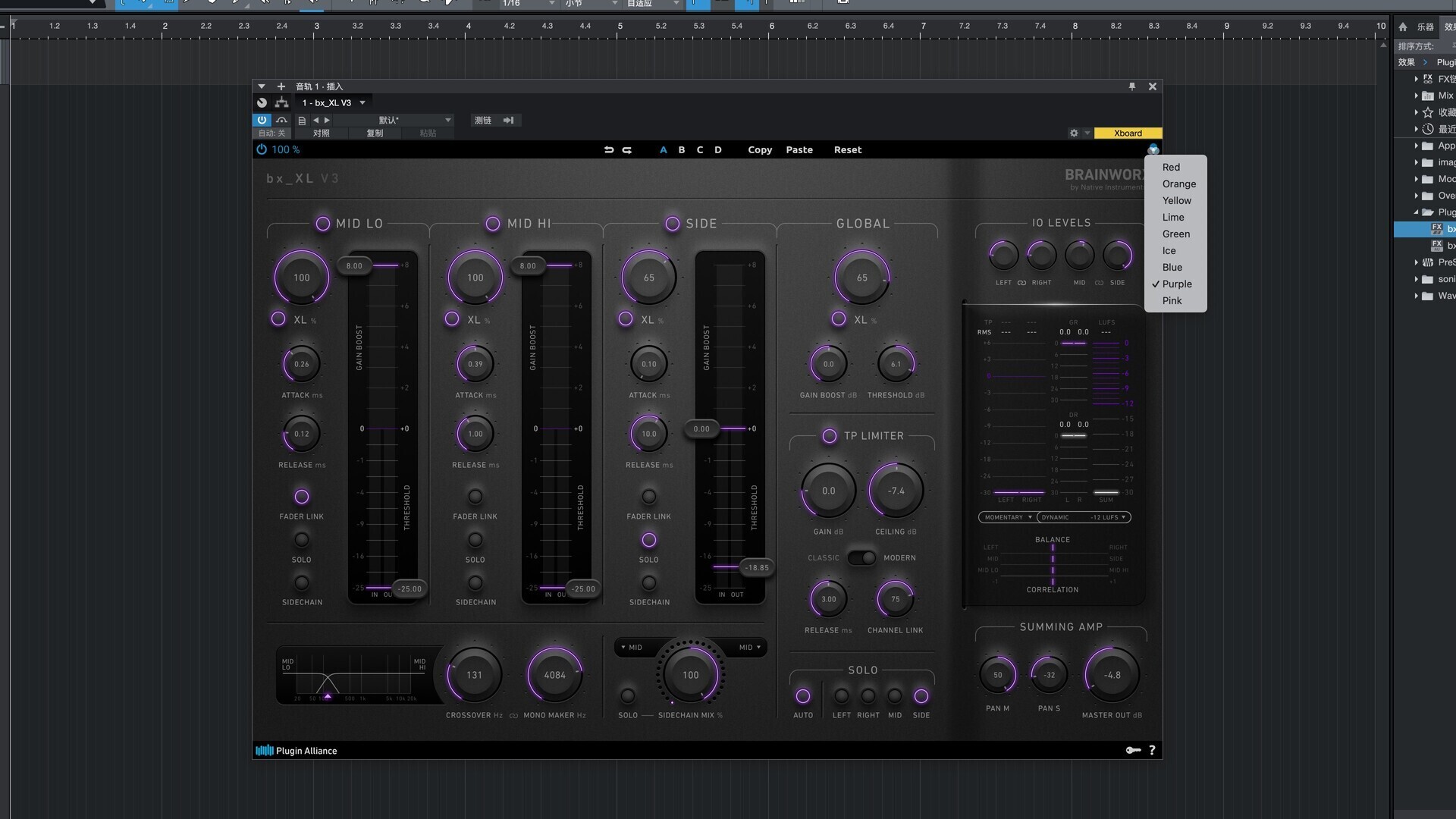Select settings slot B
This screenshot has height=819, width=1456.
[x=682, y=150]
